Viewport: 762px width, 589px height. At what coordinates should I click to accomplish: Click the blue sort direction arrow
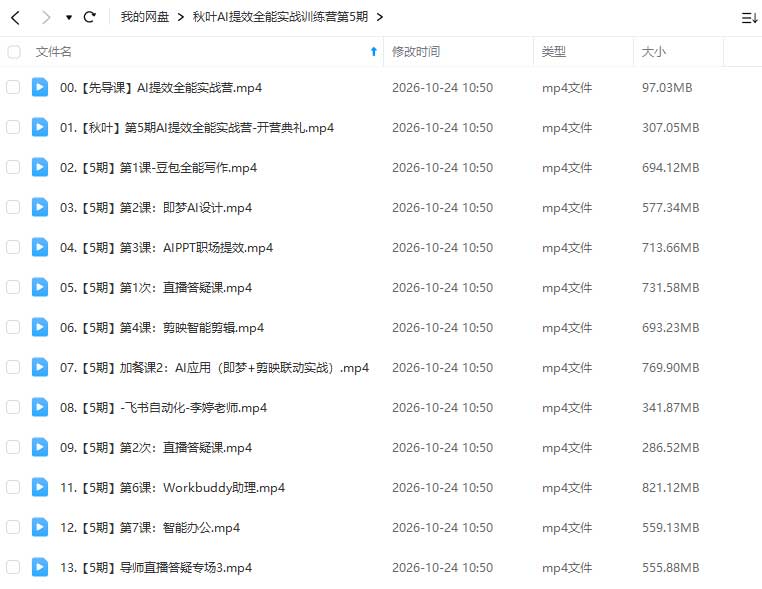(374, 51)
